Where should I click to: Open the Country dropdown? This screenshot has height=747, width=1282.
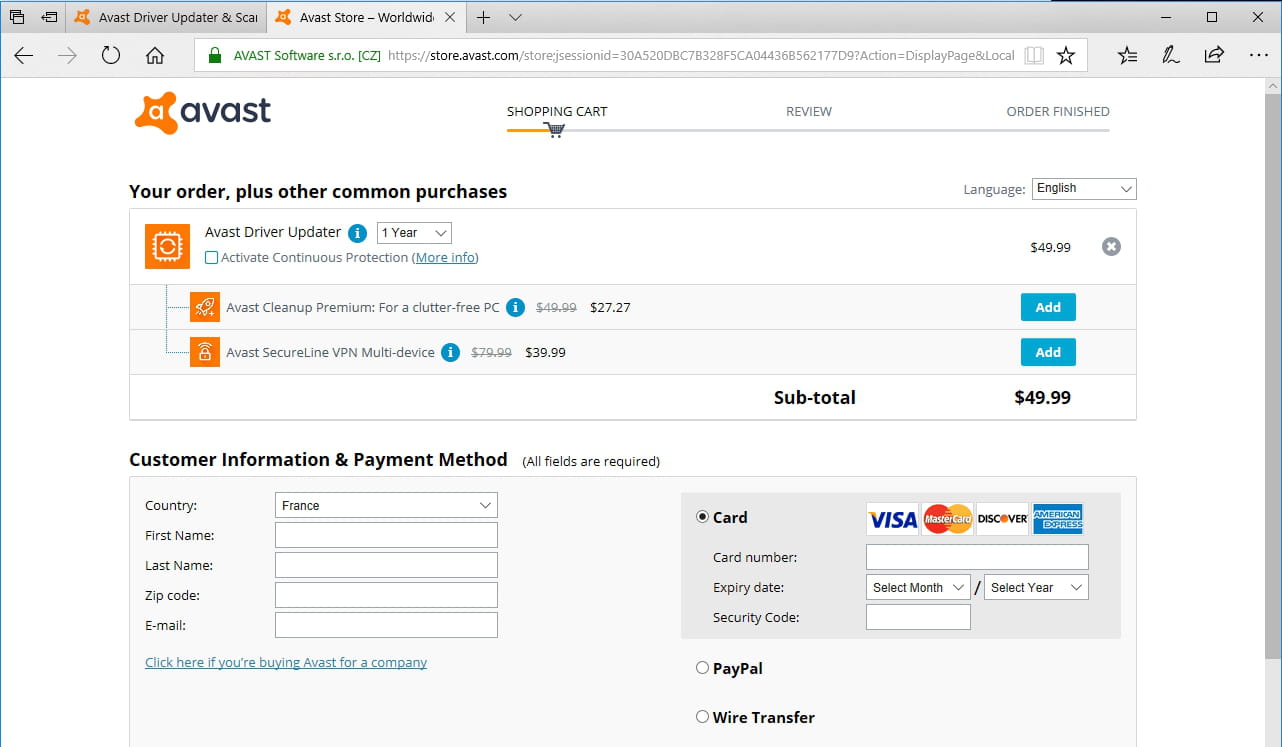[386, 505]
